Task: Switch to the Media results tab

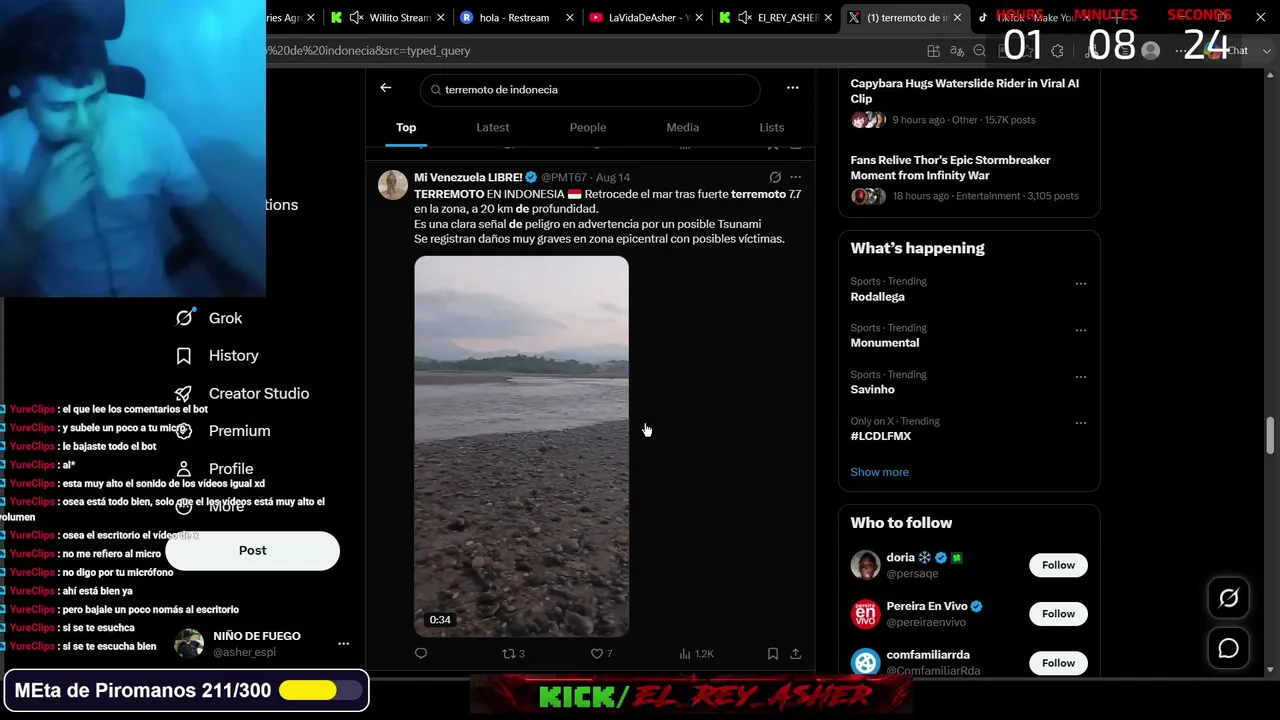Action: point(683,128)
